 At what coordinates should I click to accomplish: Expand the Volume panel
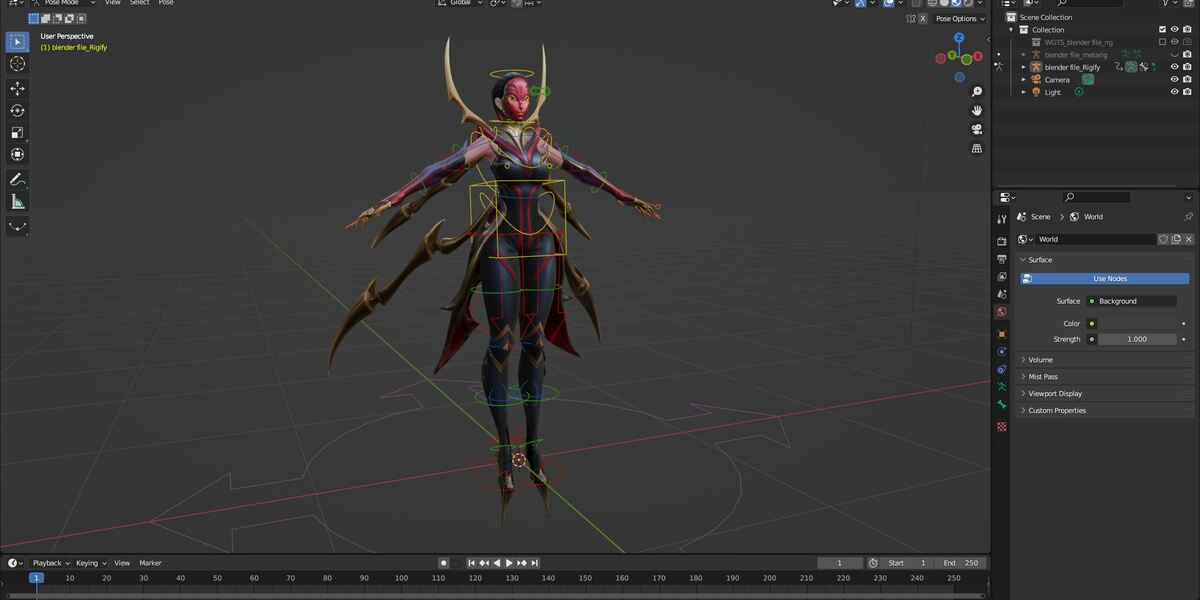tap(1105, 360)
